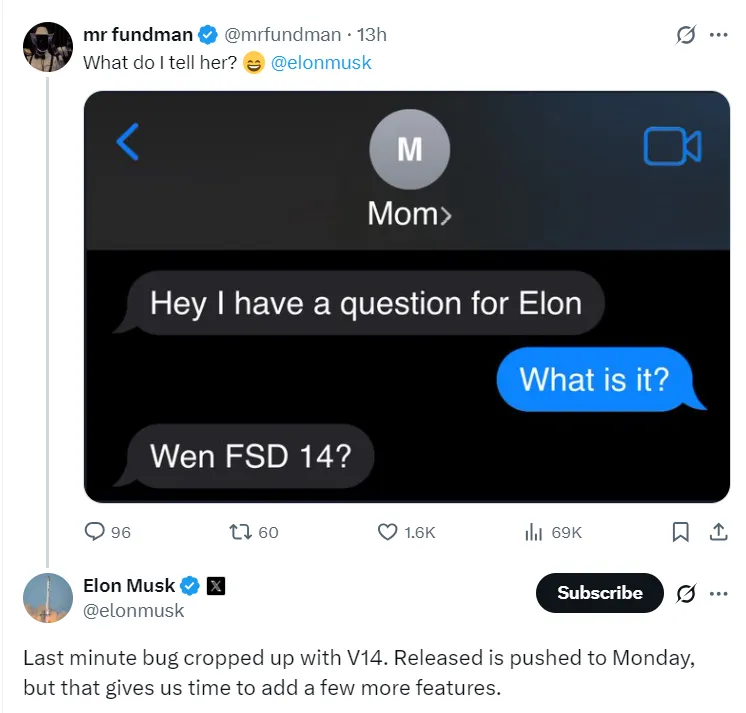This screenshot has width=746, height=713.
Task: Share the post via share icon
Action: 718,533
